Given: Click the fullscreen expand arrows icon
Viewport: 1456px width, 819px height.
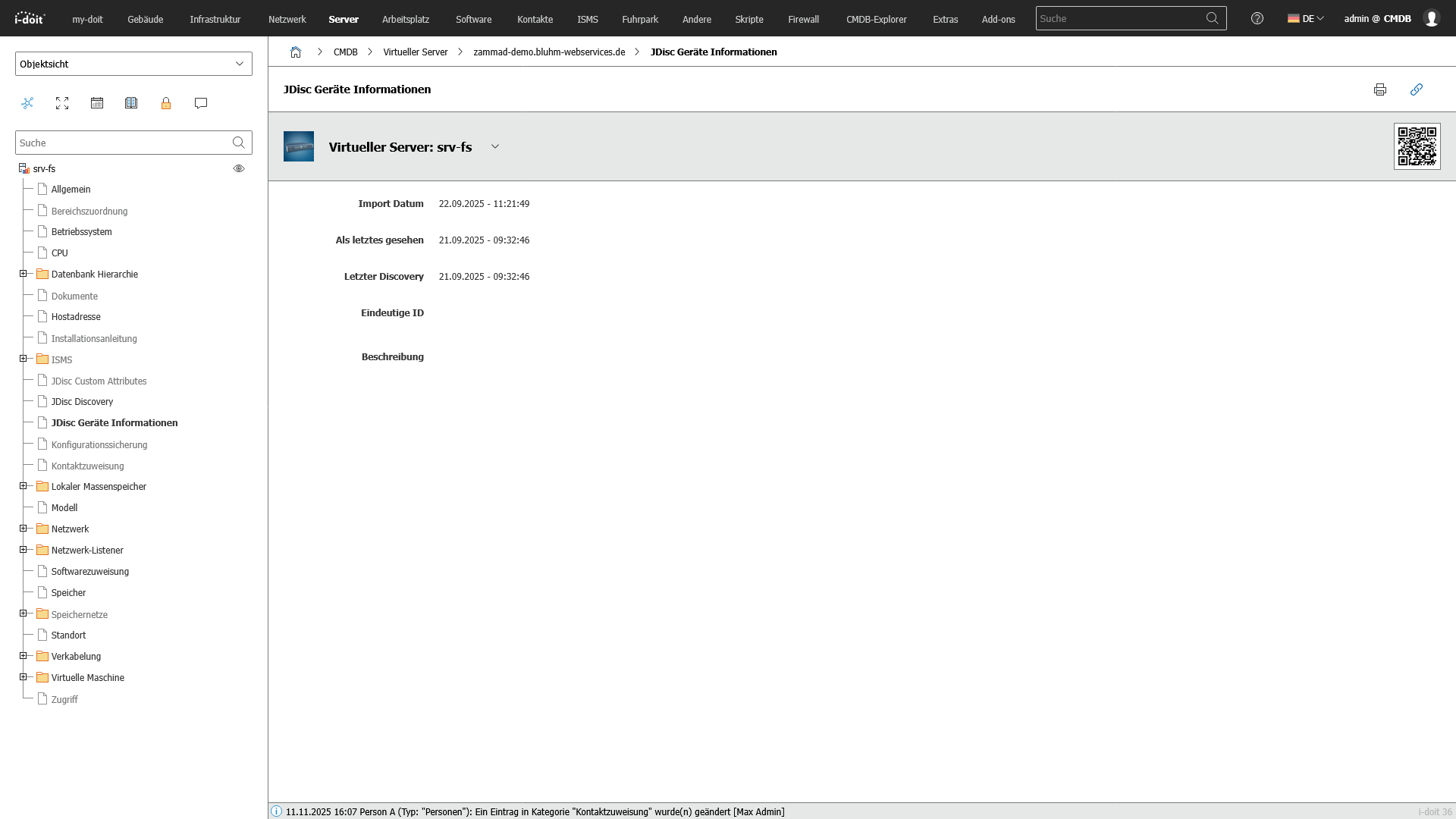Looking at the screenshot, I should (62, 103).
